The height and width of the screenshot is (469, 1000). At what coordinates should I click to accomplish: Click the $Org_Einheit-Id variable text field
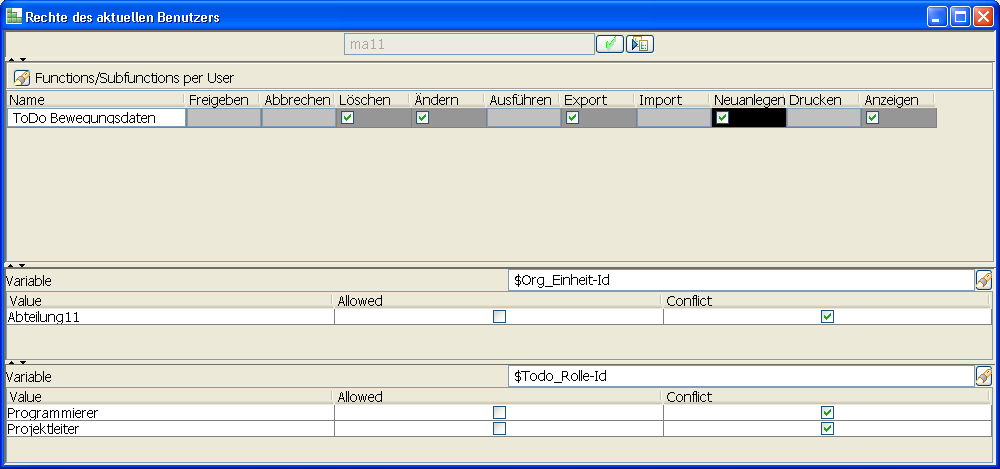click(740, 281)
